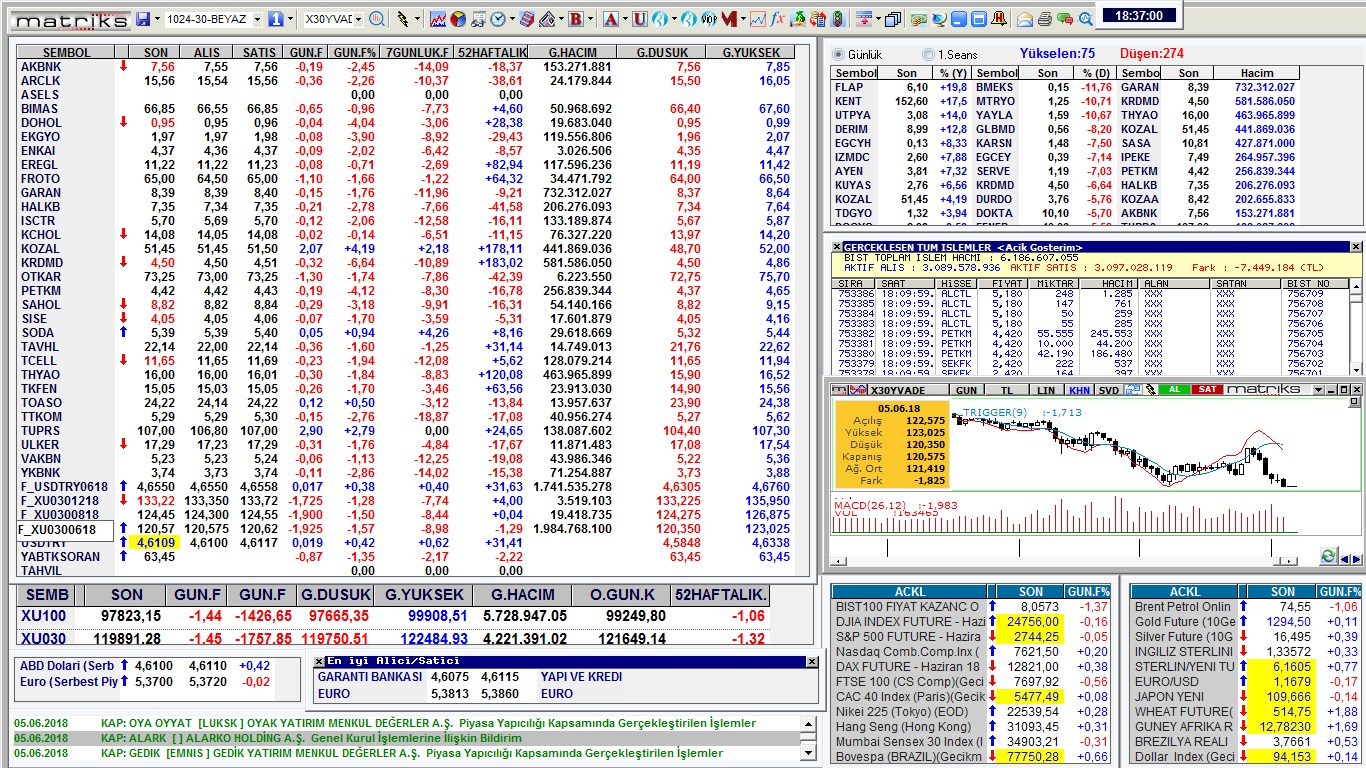Screen dimensions: 1366x768
Task: Click the red letter U toolbar icon
Action: click(639, 19)
